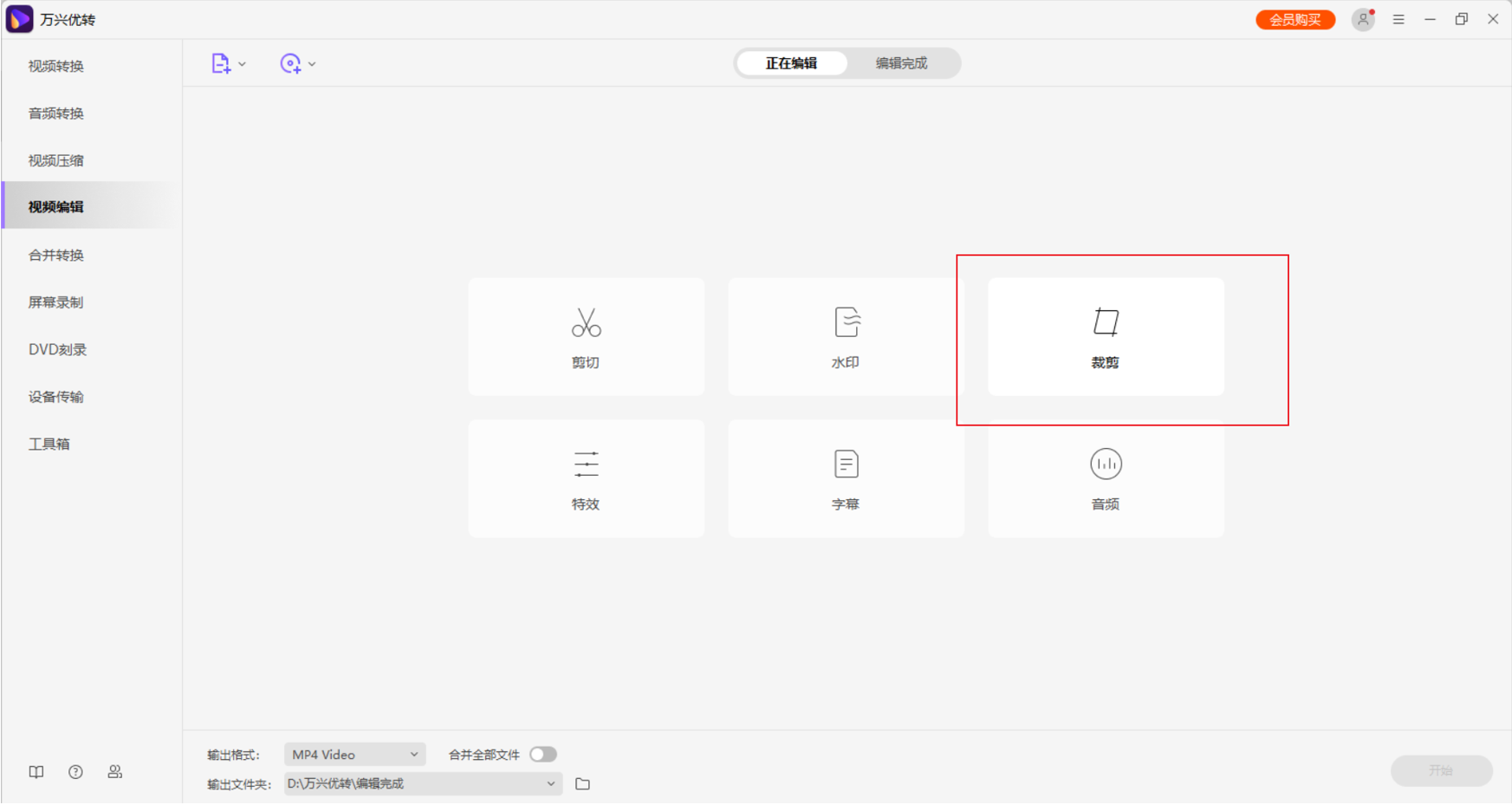The width and height of the screenshot is (1512, 805).
Task: Expand the chevron beside the add files icon
Action: (242, 62)
